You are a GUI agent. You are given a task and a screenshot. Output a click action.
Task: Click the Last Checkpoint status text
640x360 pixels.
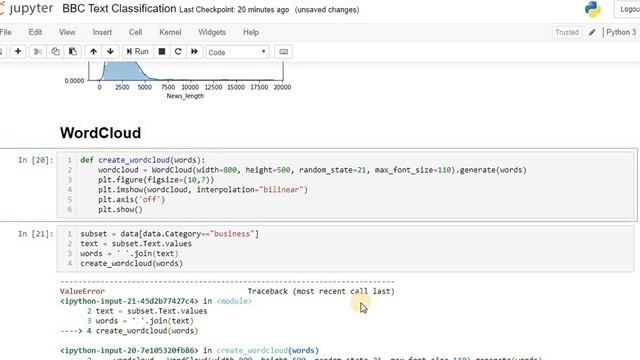click(234, 10)
